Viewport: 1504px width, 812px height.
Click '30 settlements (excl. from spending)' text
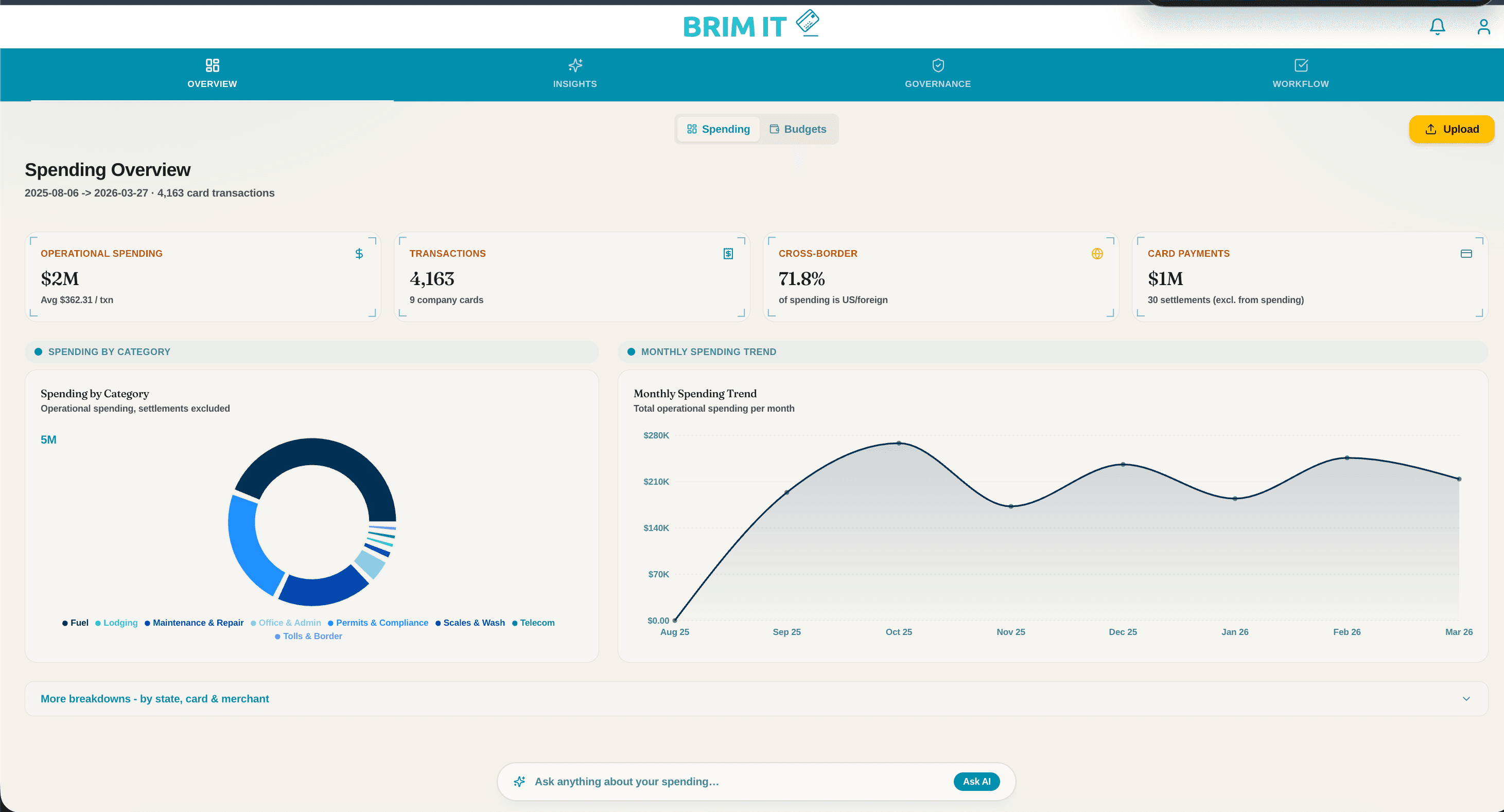point(1226,299)
